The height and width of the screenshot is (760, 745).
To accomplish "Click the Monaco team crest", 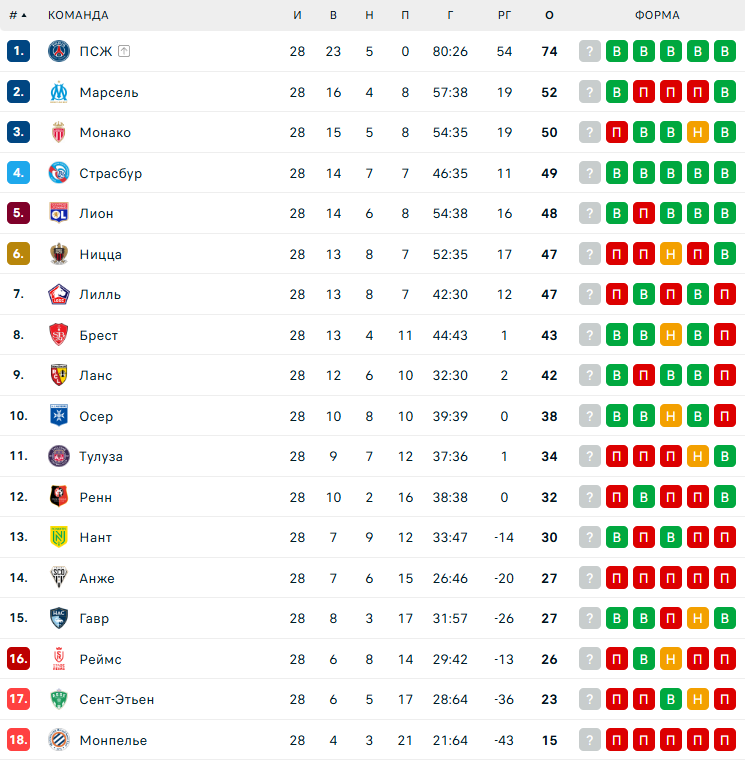I will [58, 132].
